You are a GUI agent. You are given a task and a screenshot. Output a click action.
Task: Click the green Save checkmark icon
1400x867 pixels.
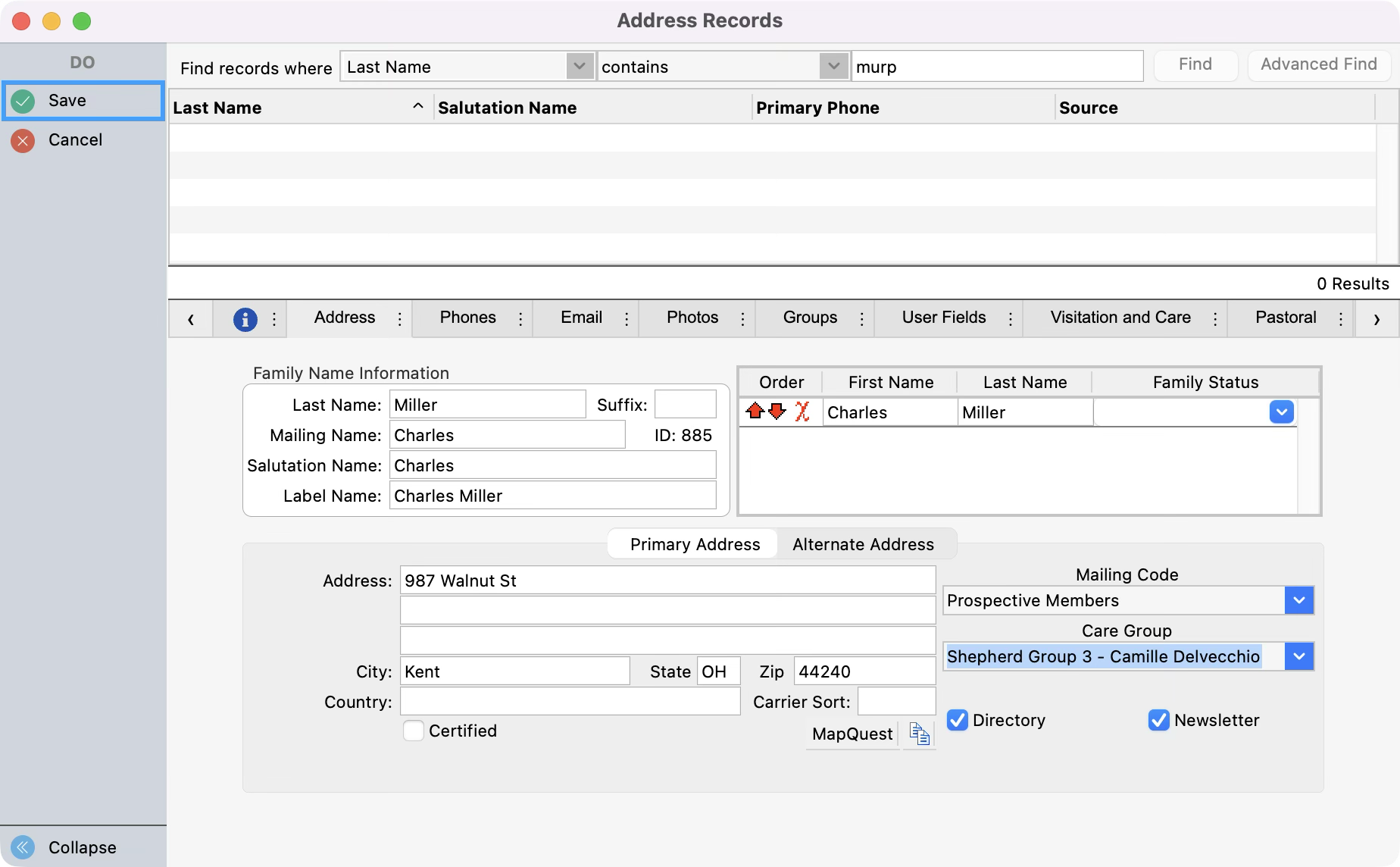coord(23,101)
